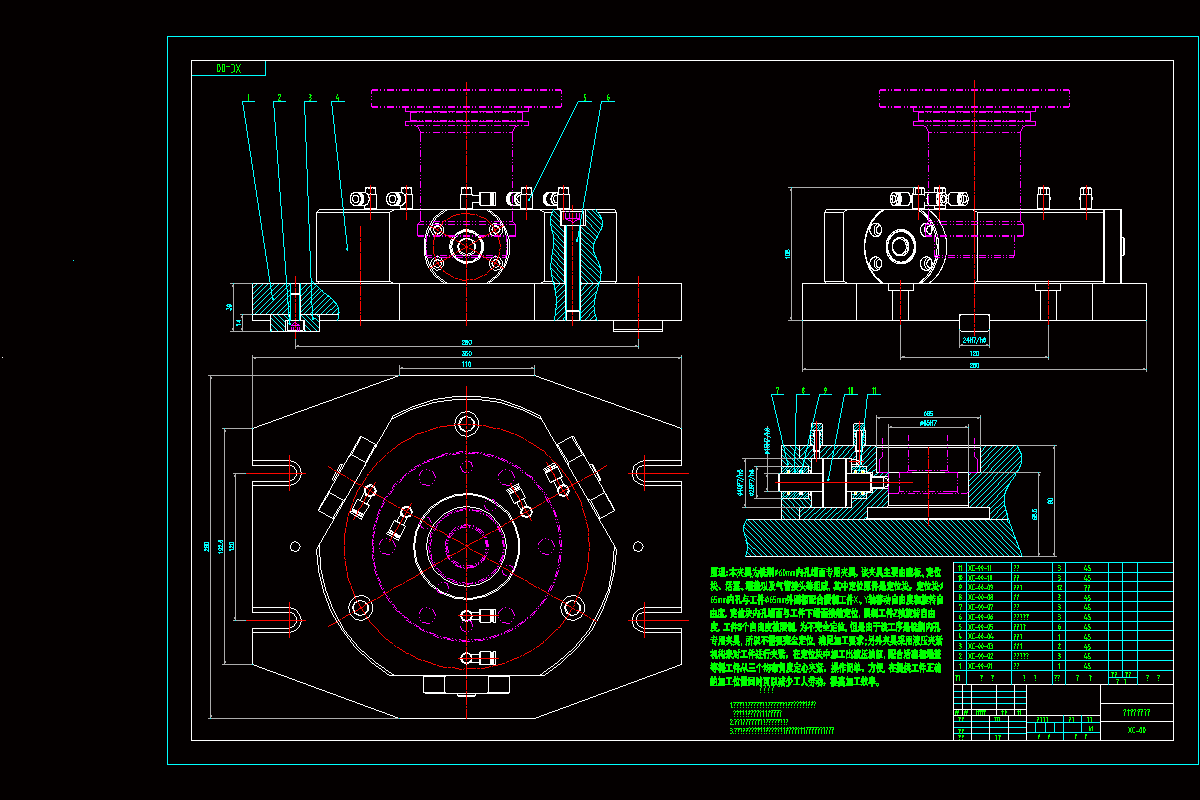Screen dimensions: 1200x800
Task: Click balloon number 3 in front view
Action: click(x=311, y=98)
